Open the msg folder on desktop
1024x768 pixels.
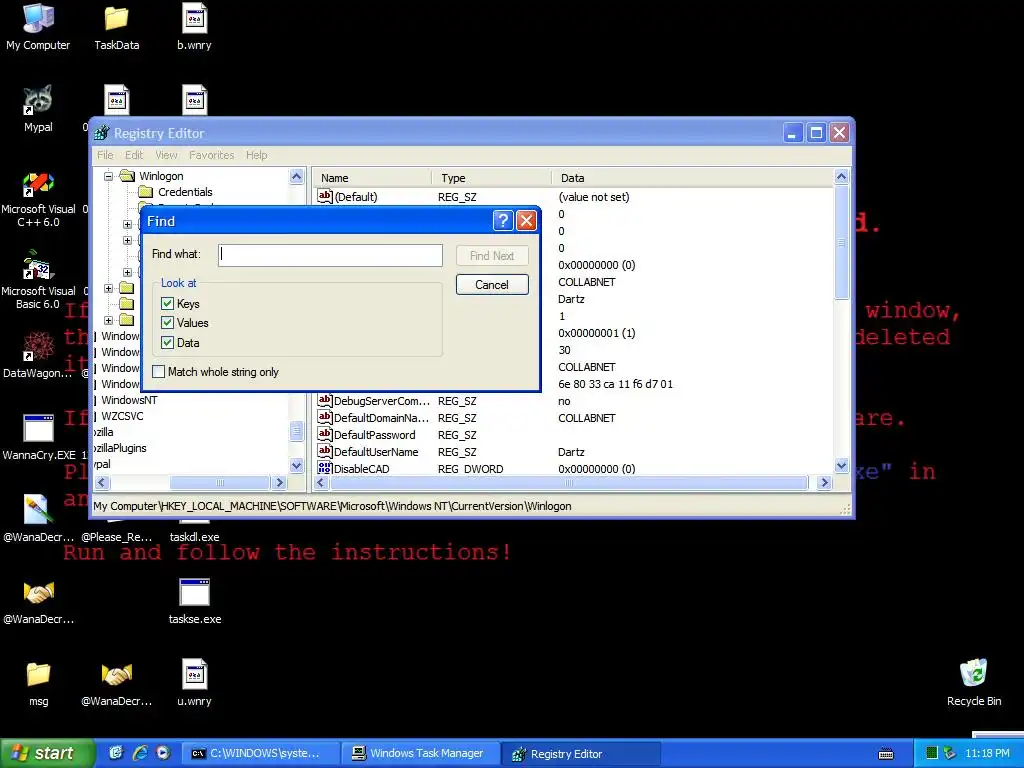pyautogui.click(x=38, y=683)
